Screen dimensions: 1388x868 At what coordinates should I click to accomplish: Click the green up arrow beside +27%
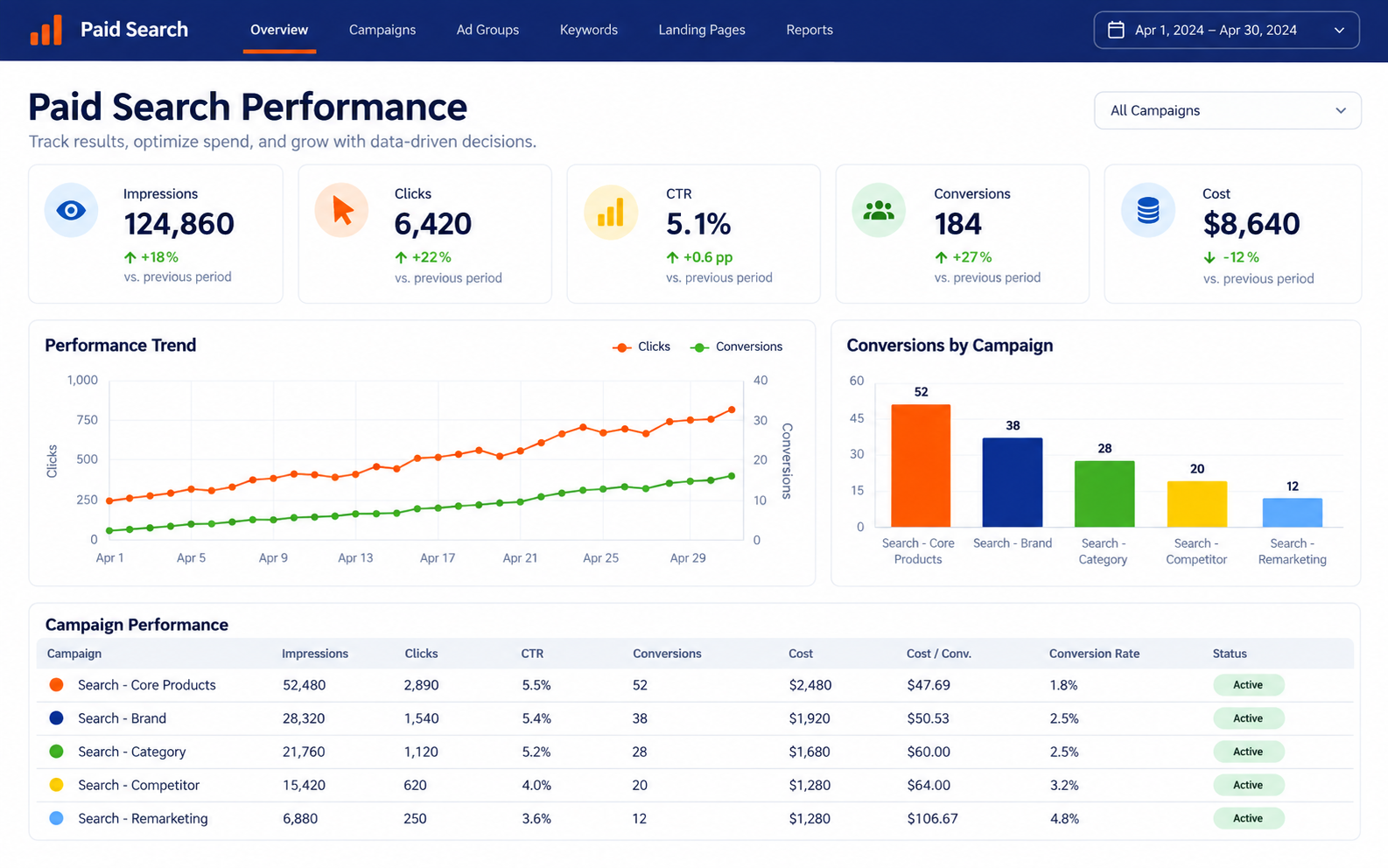click(x=941, y=257)
